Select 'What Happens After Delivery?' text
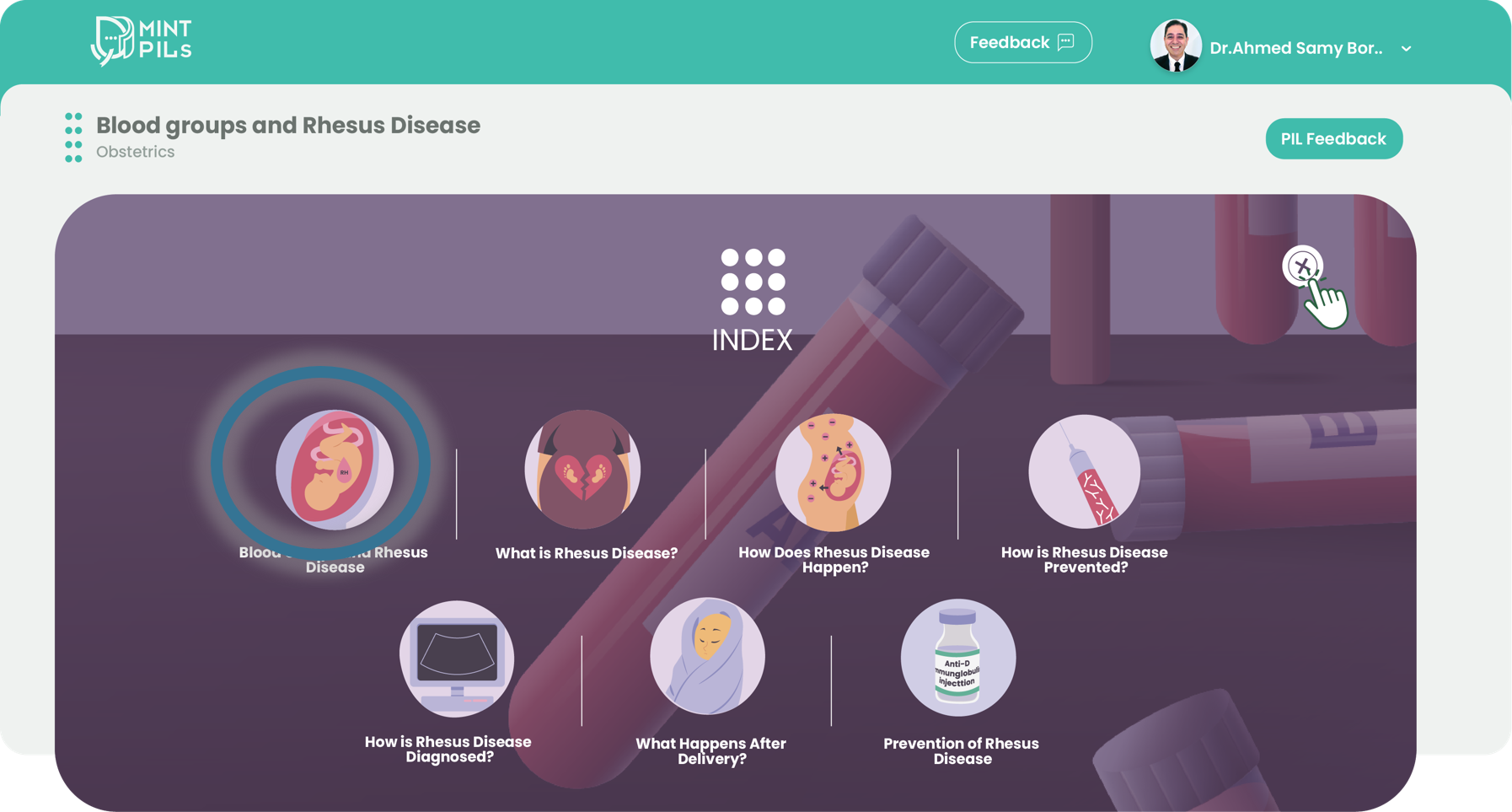The height and width of the screenshot is (812, 1512). click(710, 751)
